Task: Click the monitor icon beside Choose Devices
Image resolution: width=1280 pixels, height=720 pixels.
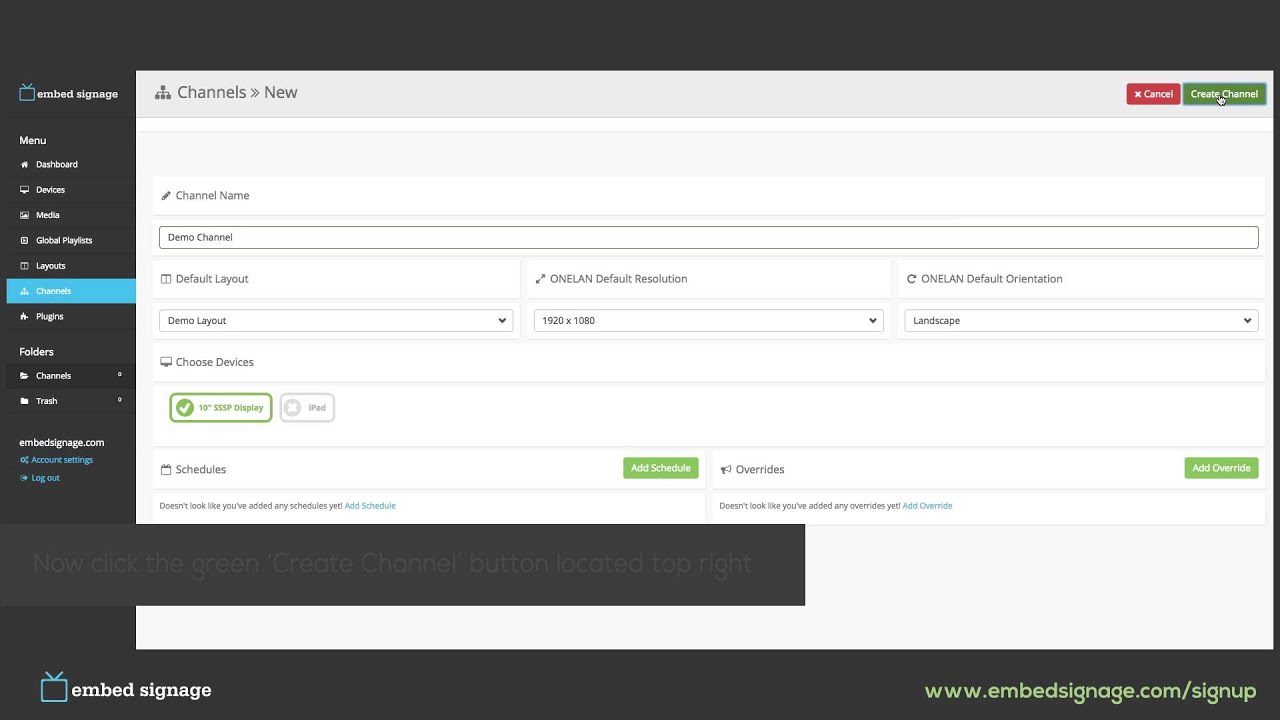Action: tap(166, 362)
